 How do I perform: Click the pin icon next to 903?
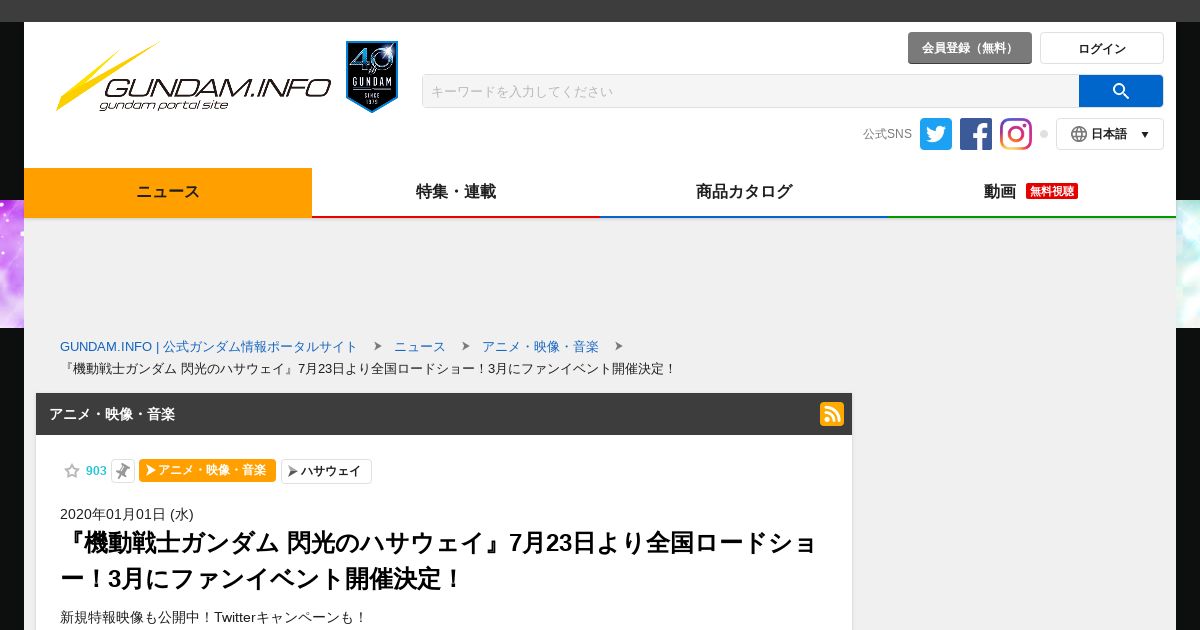tap(123, 471)
